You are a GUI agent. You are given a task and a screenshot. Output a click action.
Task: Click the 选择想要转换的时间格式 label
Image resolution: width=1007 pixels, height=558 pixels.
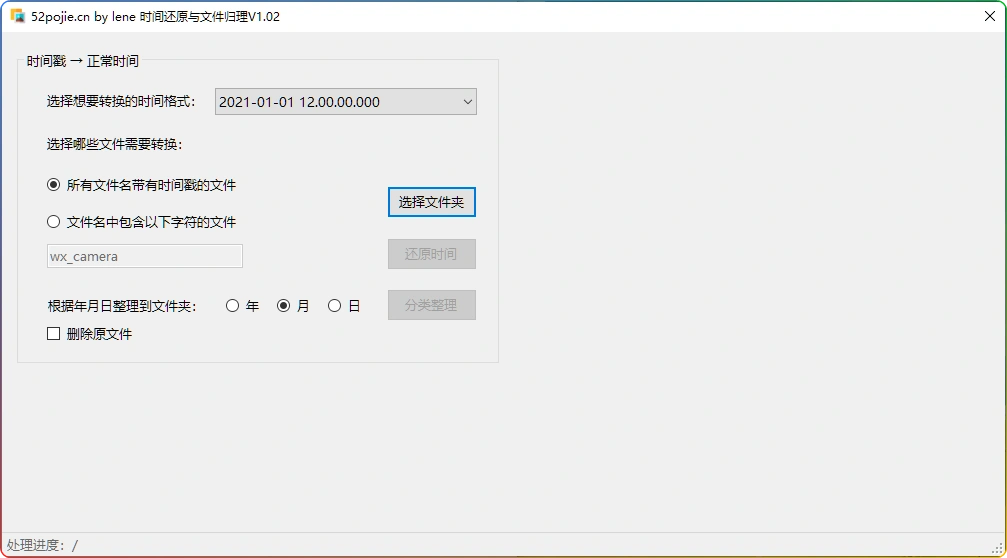tap(121, 101)
